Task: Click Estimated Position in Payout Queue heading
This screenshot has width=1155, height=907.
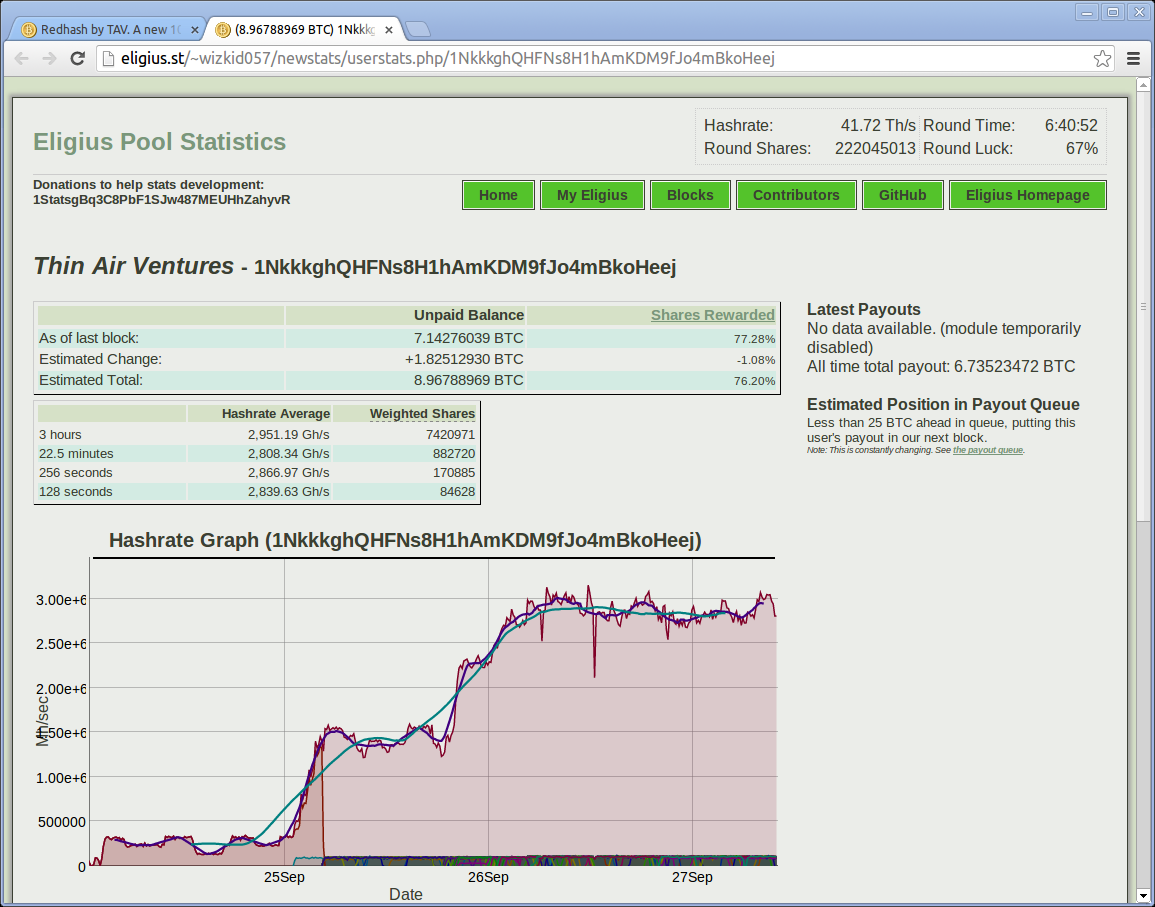Action: pos(943,405)
